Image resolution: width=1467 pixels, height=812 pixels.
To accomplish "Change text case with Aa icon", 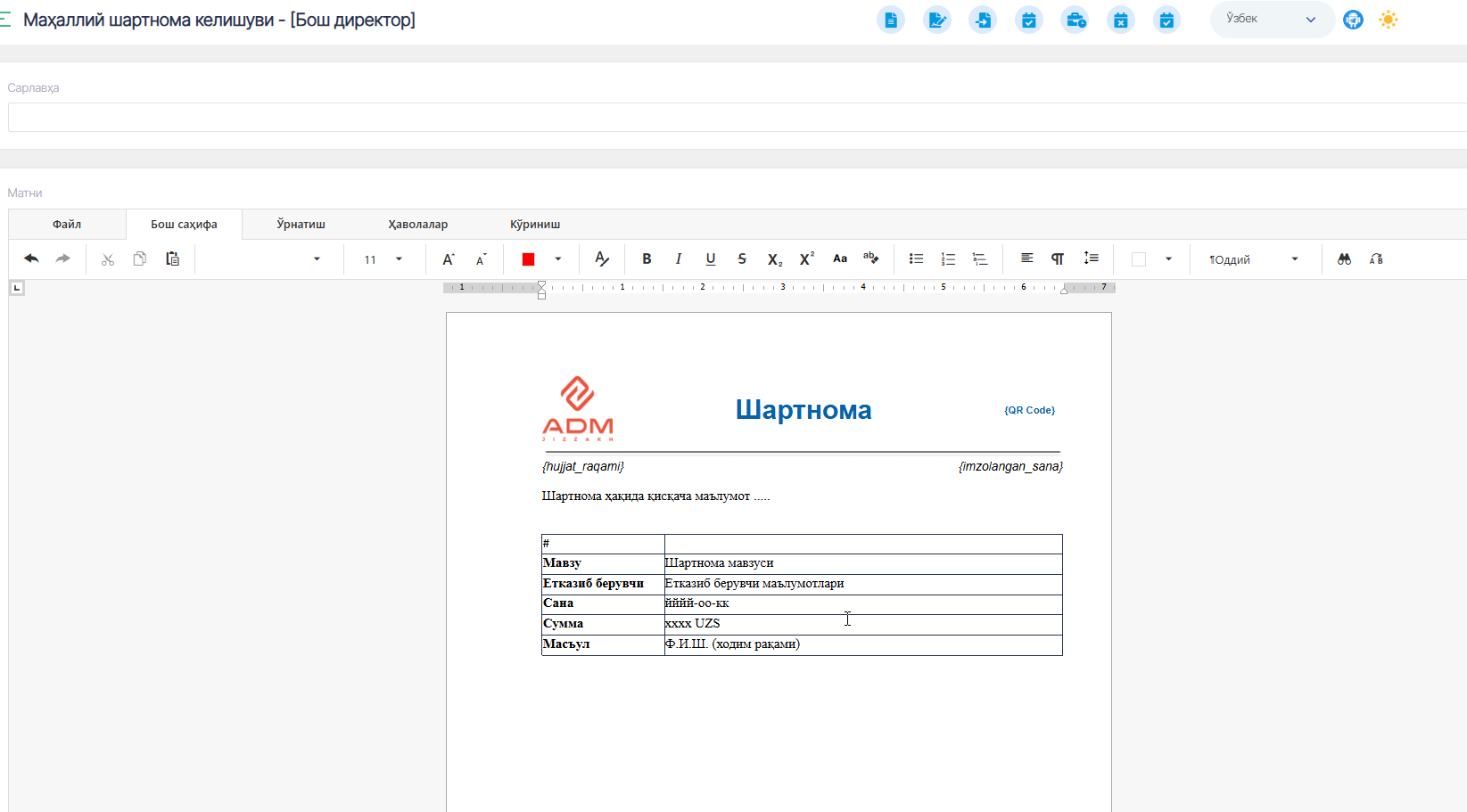I will pyautogui.click(x=840, y=259).
